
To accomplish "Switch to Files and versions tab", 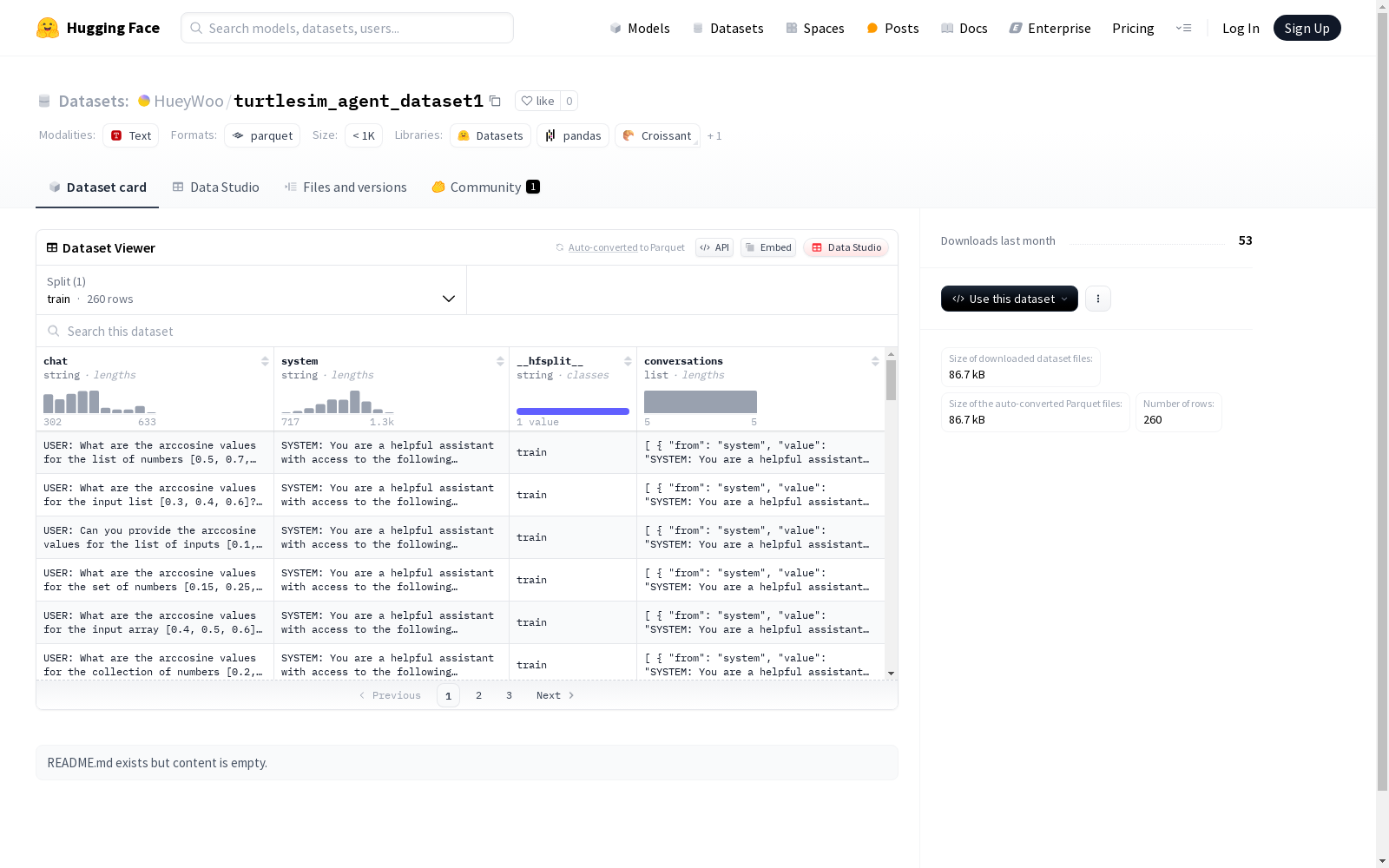I will [346, 187].
